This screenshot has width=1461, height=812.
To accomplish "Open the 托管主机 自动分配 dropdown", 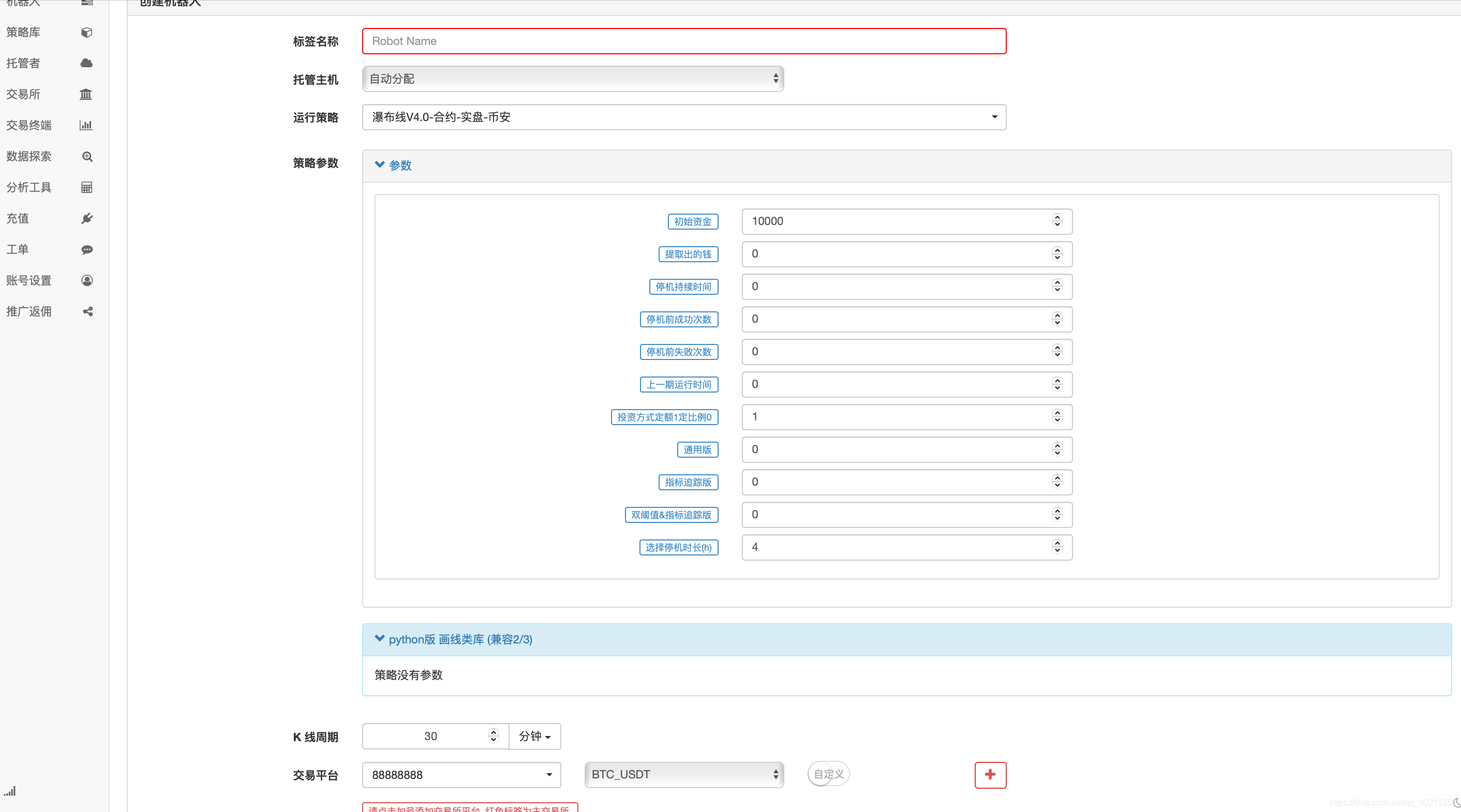I will (573, 79).
